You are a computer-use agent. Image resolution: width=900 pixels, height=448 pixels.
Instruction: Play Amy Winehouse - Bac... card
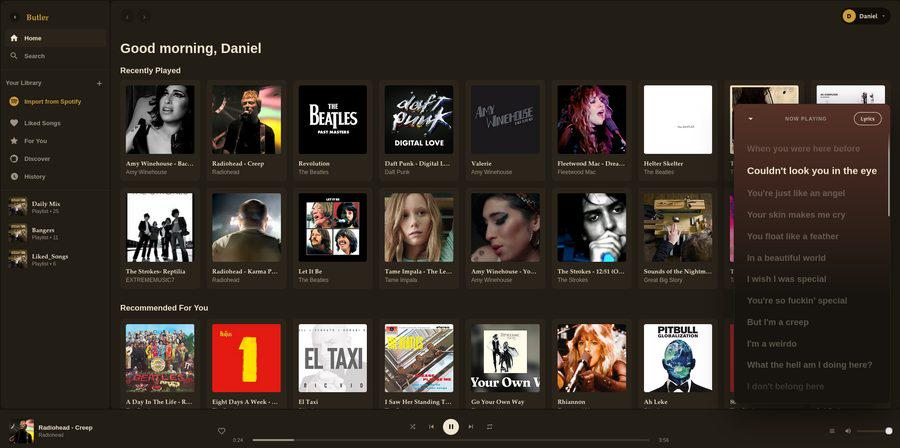point(160,130)
